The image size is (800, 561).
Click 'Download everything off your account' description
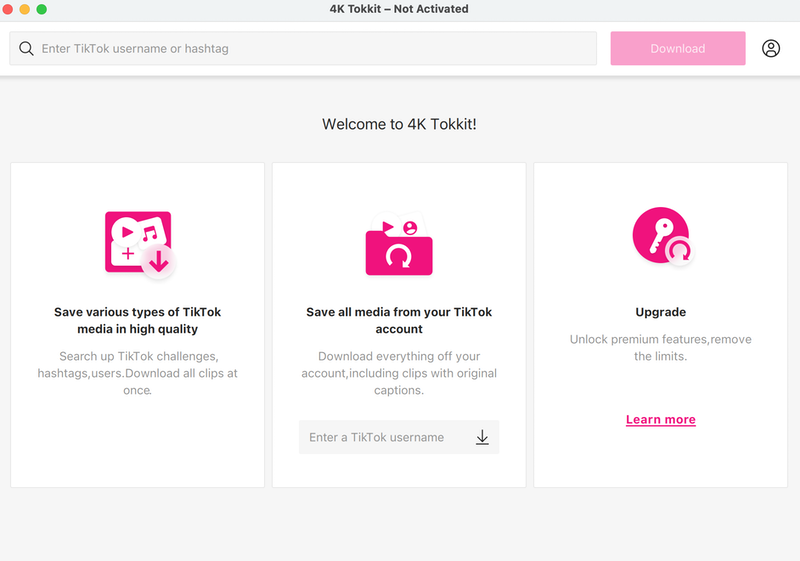pos(399,373)
